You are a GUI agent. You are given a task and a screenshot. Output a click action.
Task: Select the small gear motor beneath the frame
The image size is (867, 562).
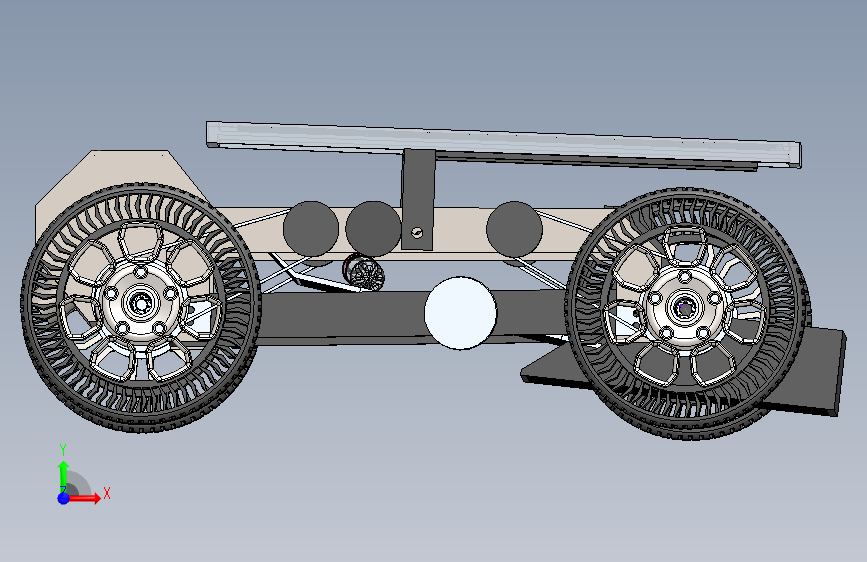(363, 272)
